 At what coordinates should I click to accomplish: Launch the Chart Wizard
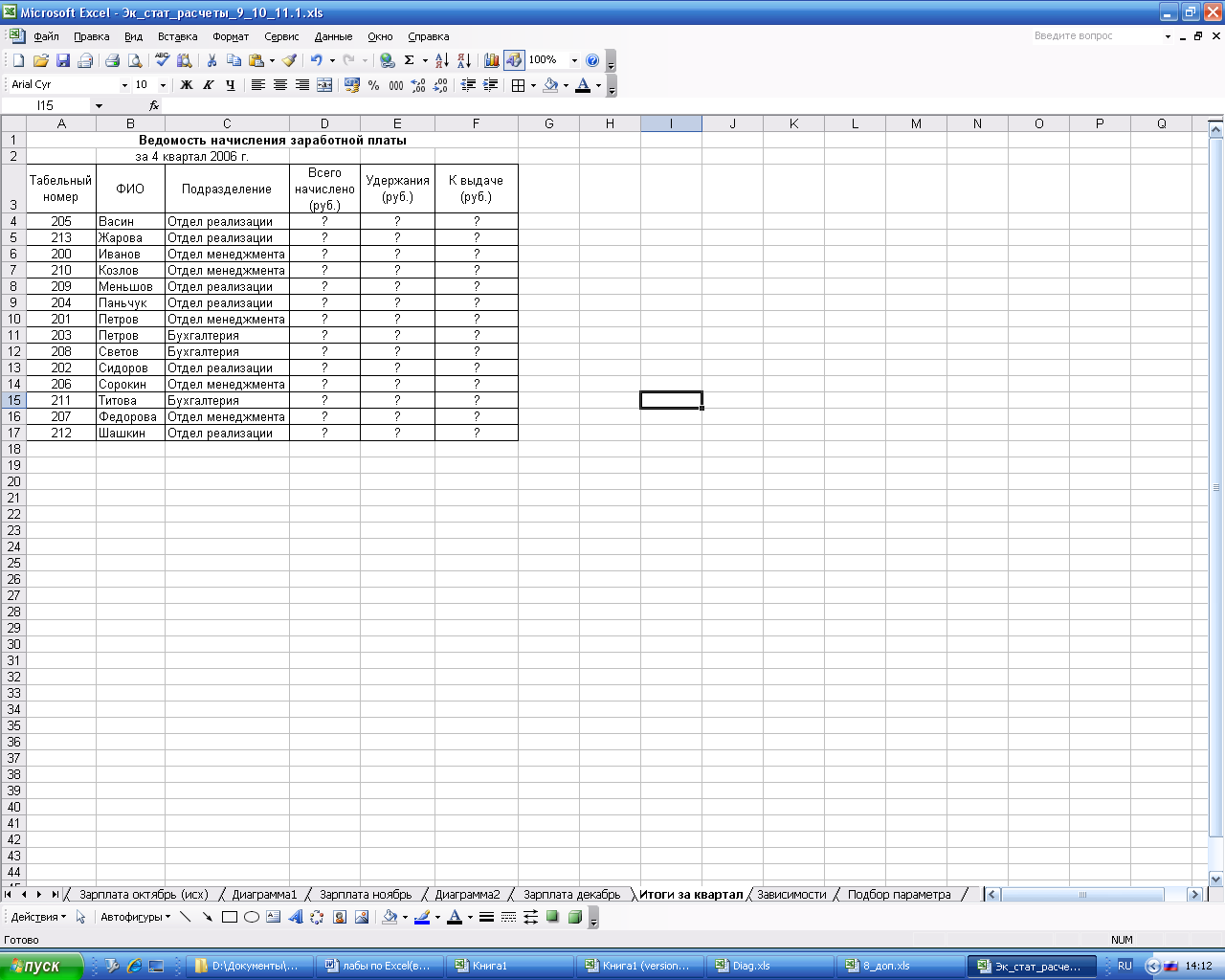click(491, 60)
